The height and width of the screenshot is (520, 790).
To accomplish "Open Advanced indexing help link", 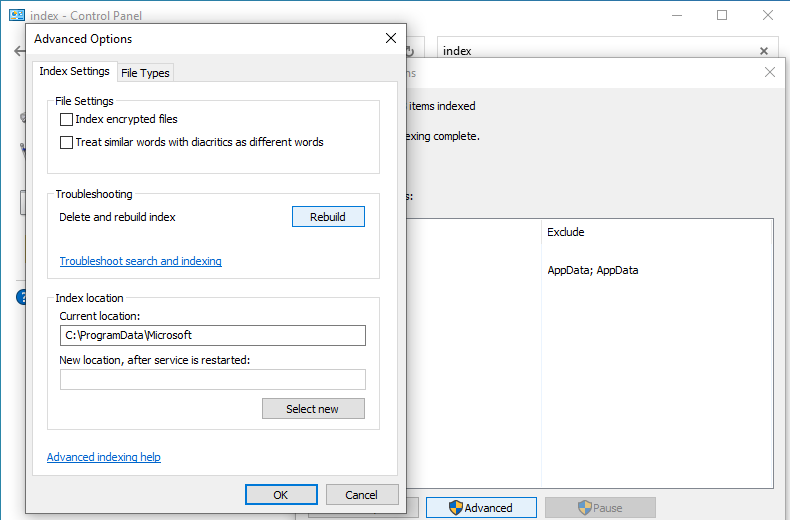I will point(103,457).
